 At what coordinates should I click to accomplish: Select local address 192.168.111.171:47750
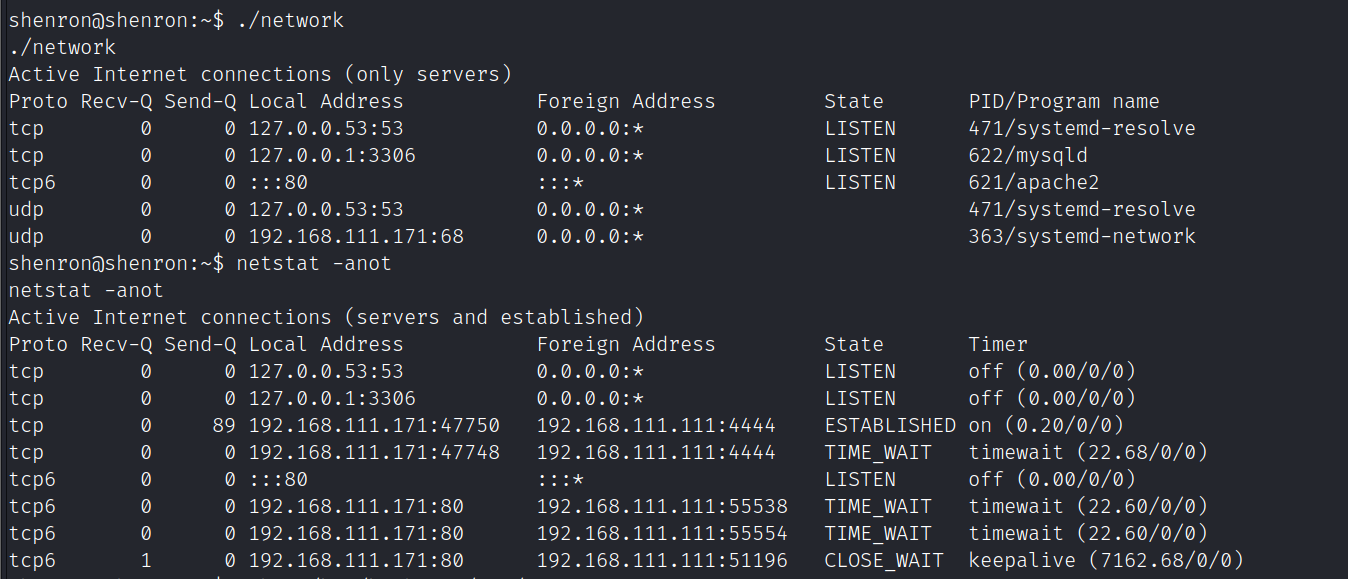(x=374, y=425)
